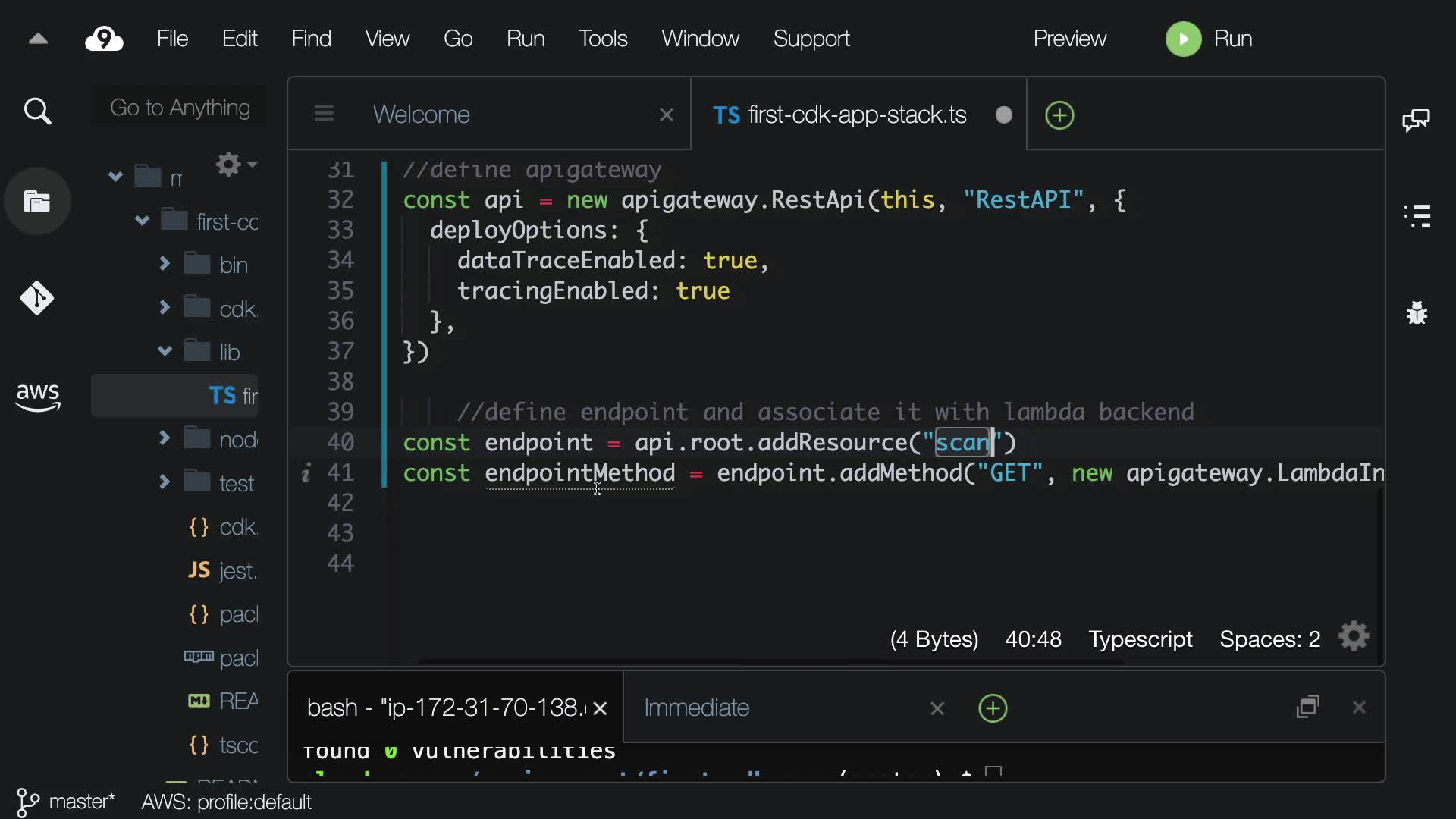Expand the bin folder
This screenshot has height=819, width=1456.
[x=165, y=264]
